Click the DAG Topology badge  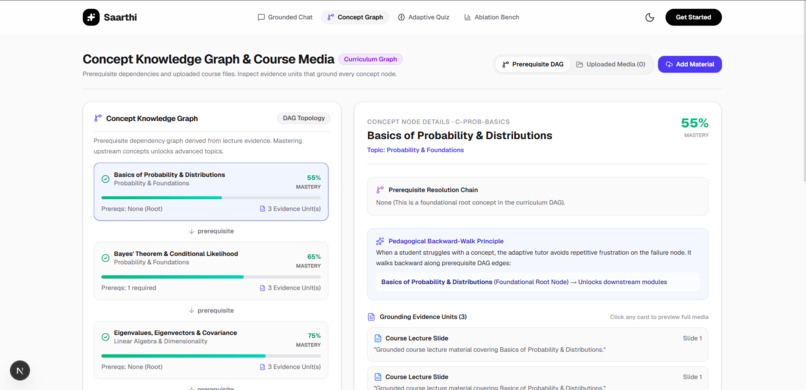click(x=304, y=118)
